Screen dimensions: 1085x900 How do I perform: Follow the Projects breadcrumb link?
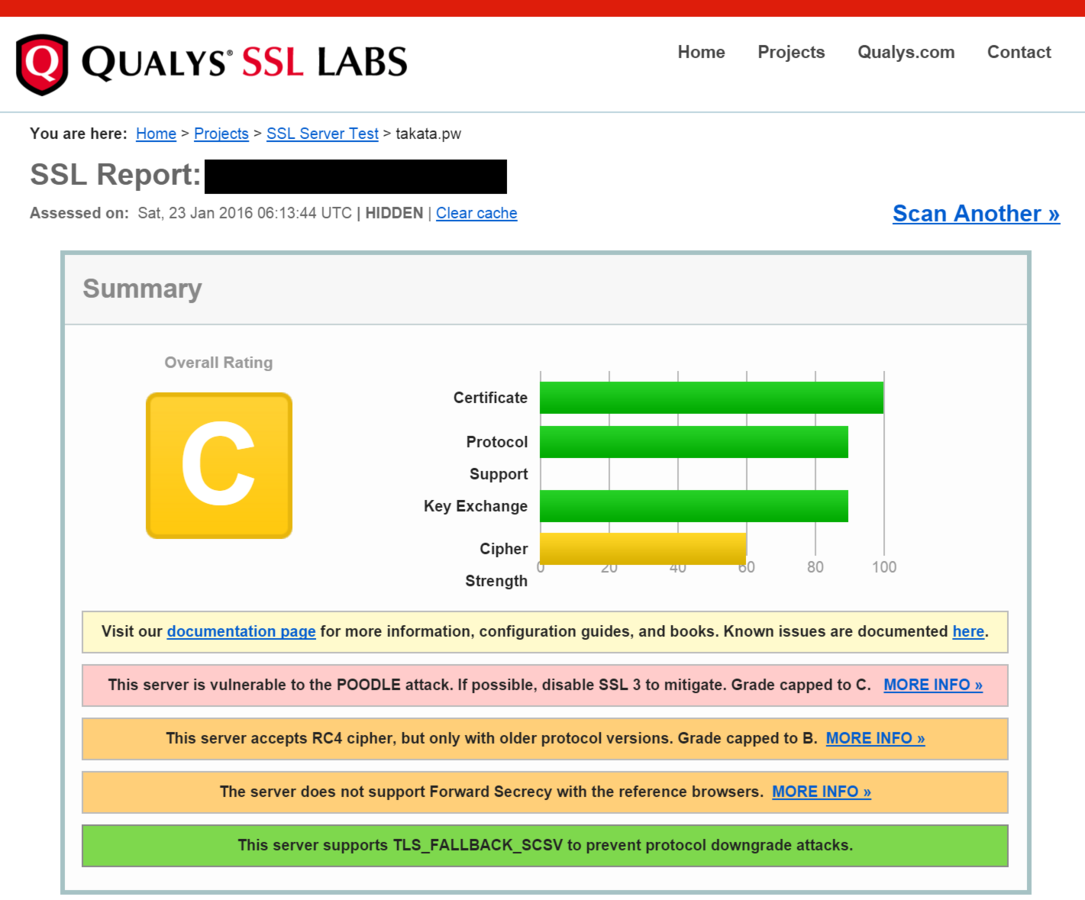[221, 134]
